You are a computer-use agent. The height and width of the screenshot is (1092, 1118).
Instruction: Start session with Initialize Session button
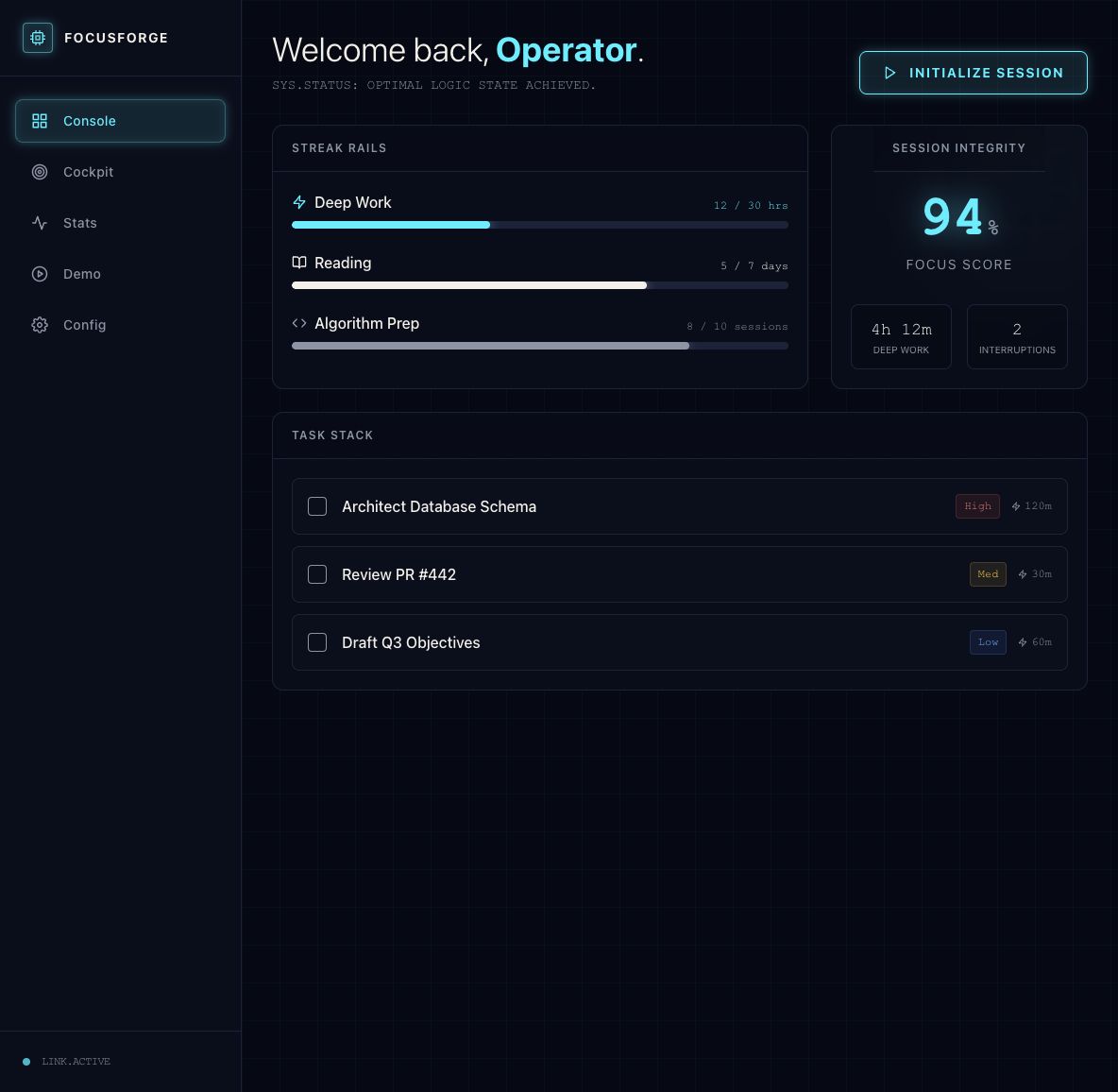[974, 73]
